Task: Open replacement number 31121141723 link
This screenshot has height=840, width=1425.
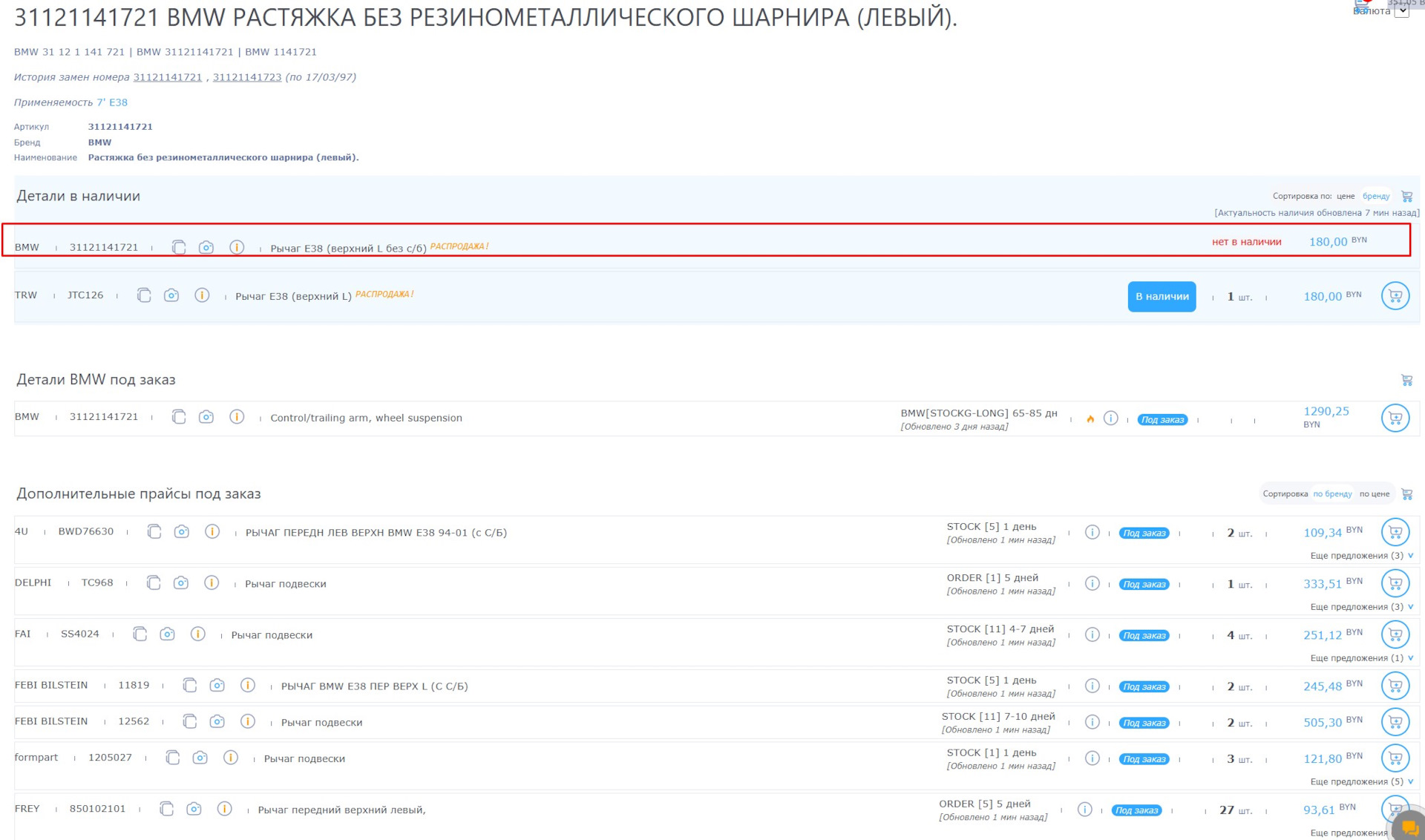Action: [x=247, y=77]
